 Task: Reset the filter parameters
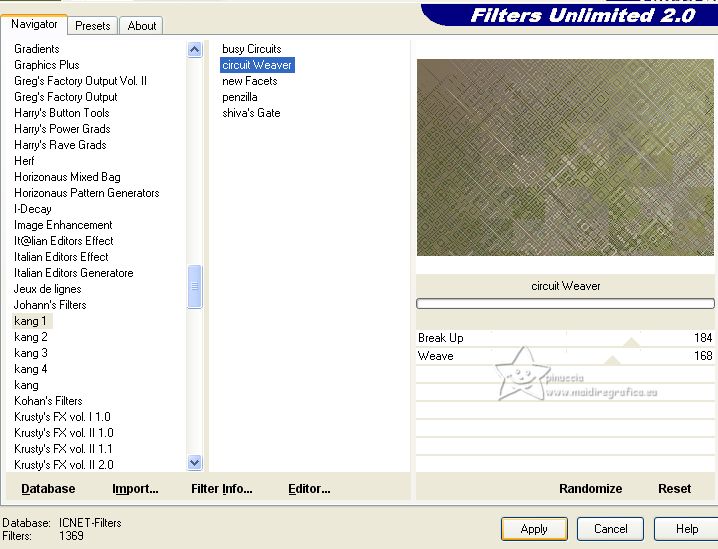674,489
